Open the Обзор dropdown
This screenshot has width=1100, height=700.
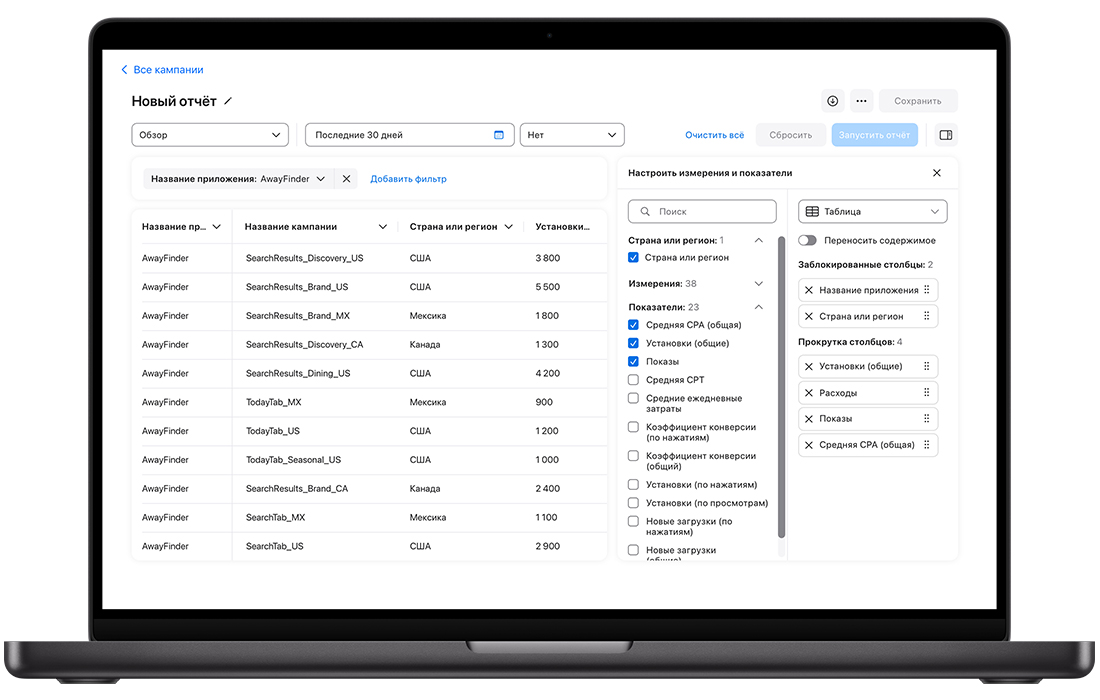[210, 135]
